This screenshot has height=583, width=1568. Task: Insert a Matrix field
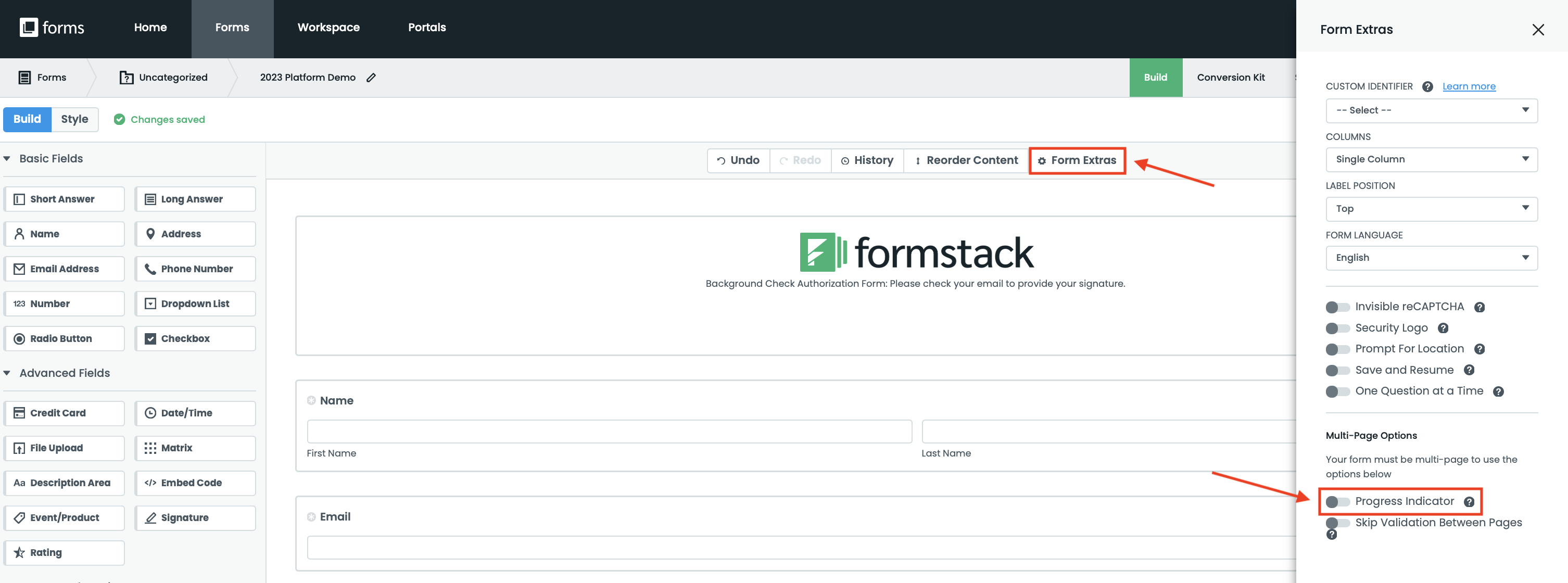pos(195,448)
